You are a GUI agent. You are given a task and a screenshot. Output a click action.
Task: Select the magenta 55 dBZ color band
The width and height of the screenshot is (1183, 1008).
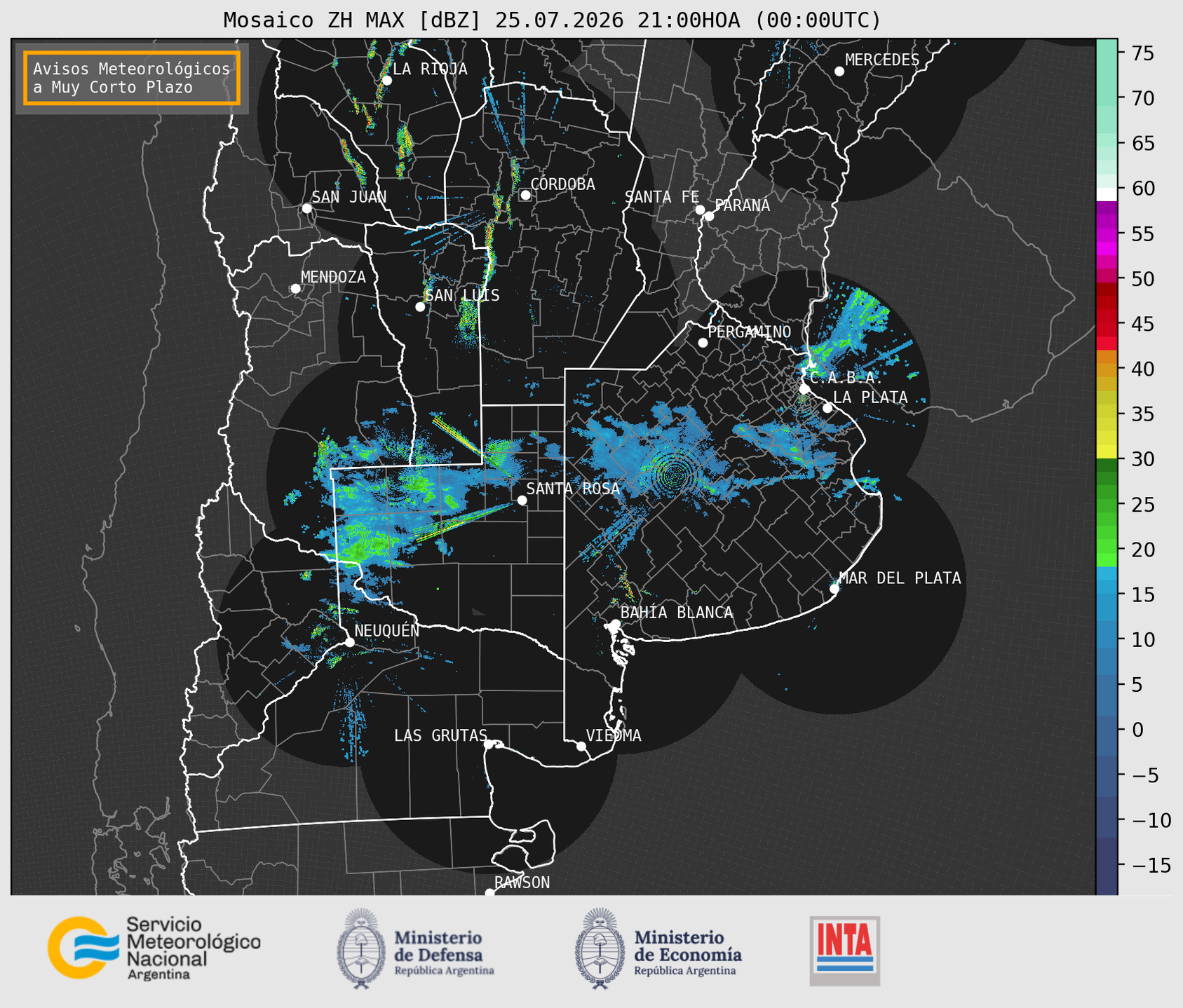click(x=1107, y=234)
